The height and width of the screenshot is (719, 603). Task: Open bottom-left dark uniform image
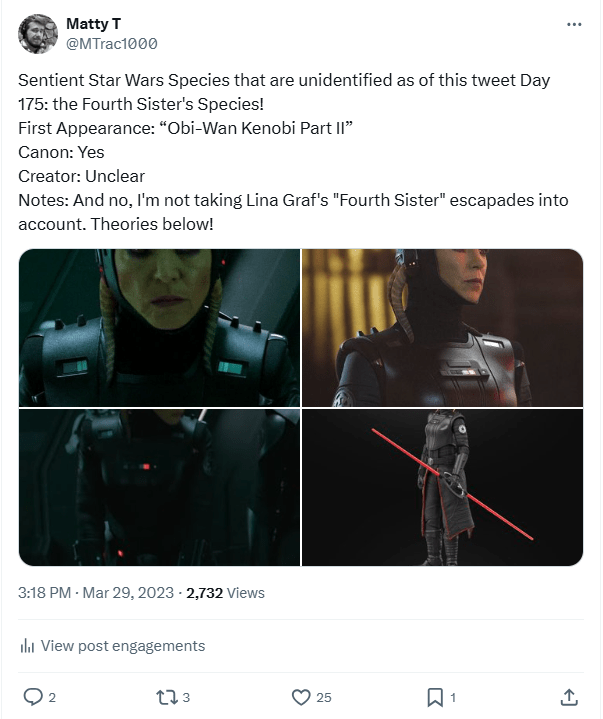(159, 487)
